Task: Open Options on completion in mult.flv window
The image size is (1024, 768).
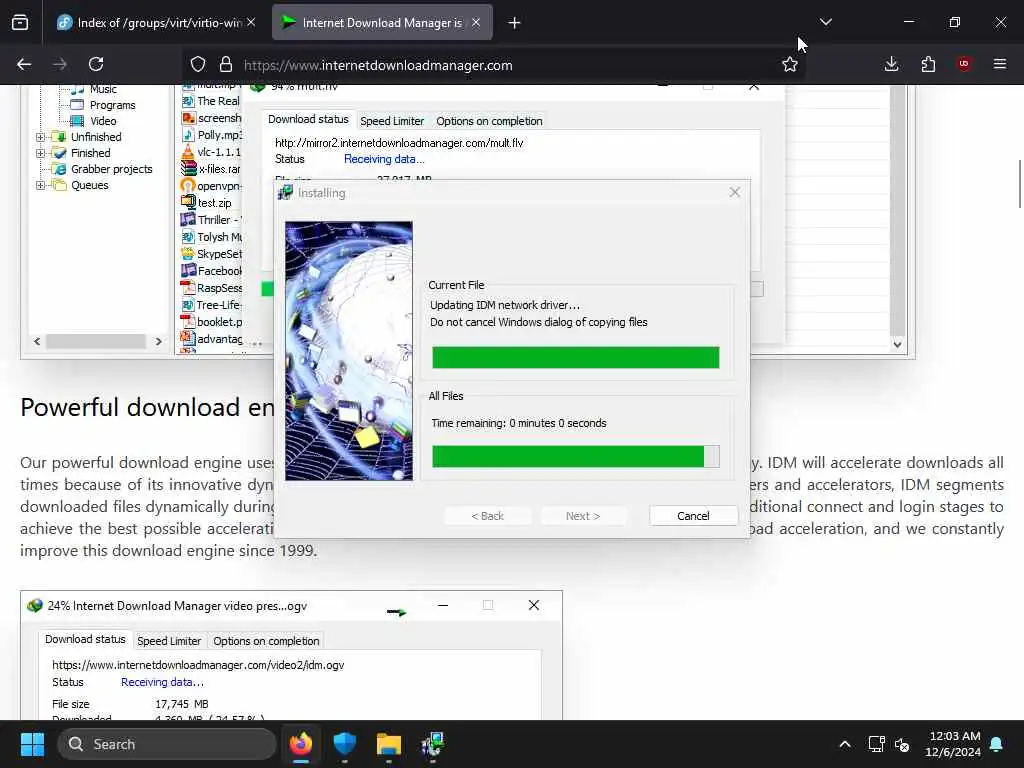Action: tap(489, 121)
